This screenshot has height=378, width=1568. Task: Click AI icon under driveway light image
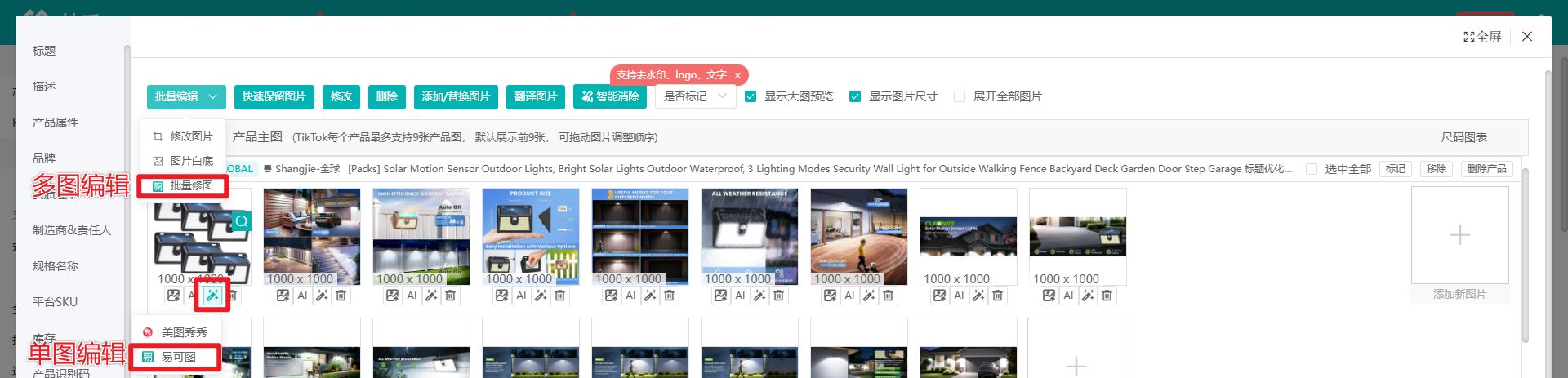pos(1068,296)
